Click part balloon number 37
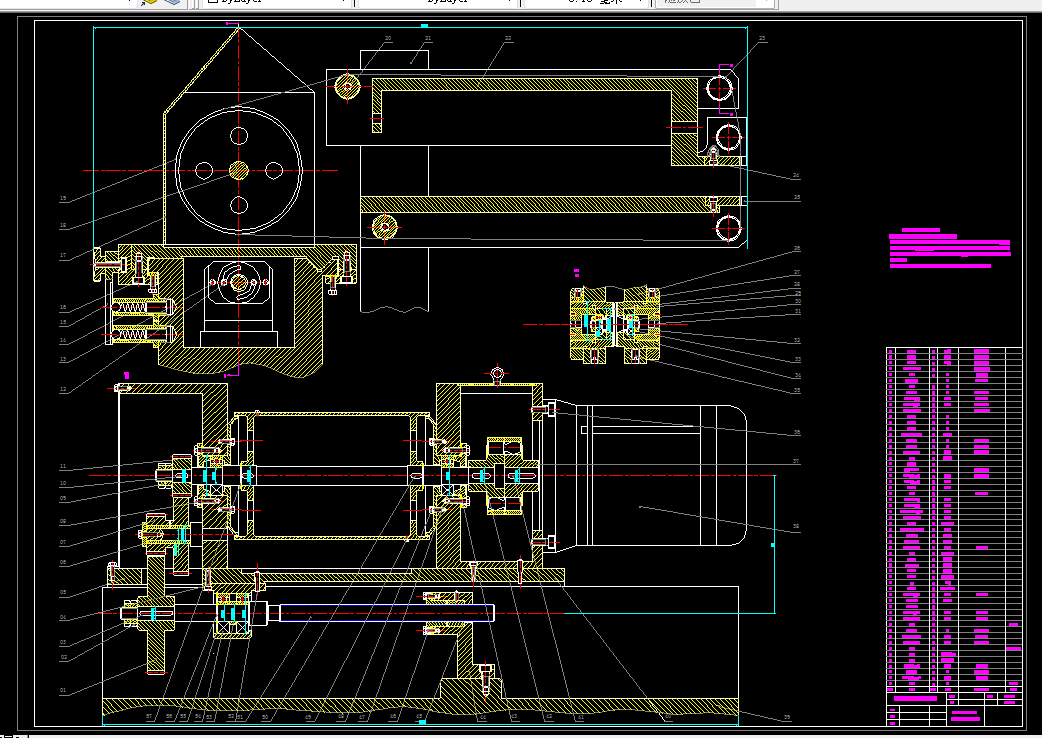The image size is (1042, 738). point(796,461)
